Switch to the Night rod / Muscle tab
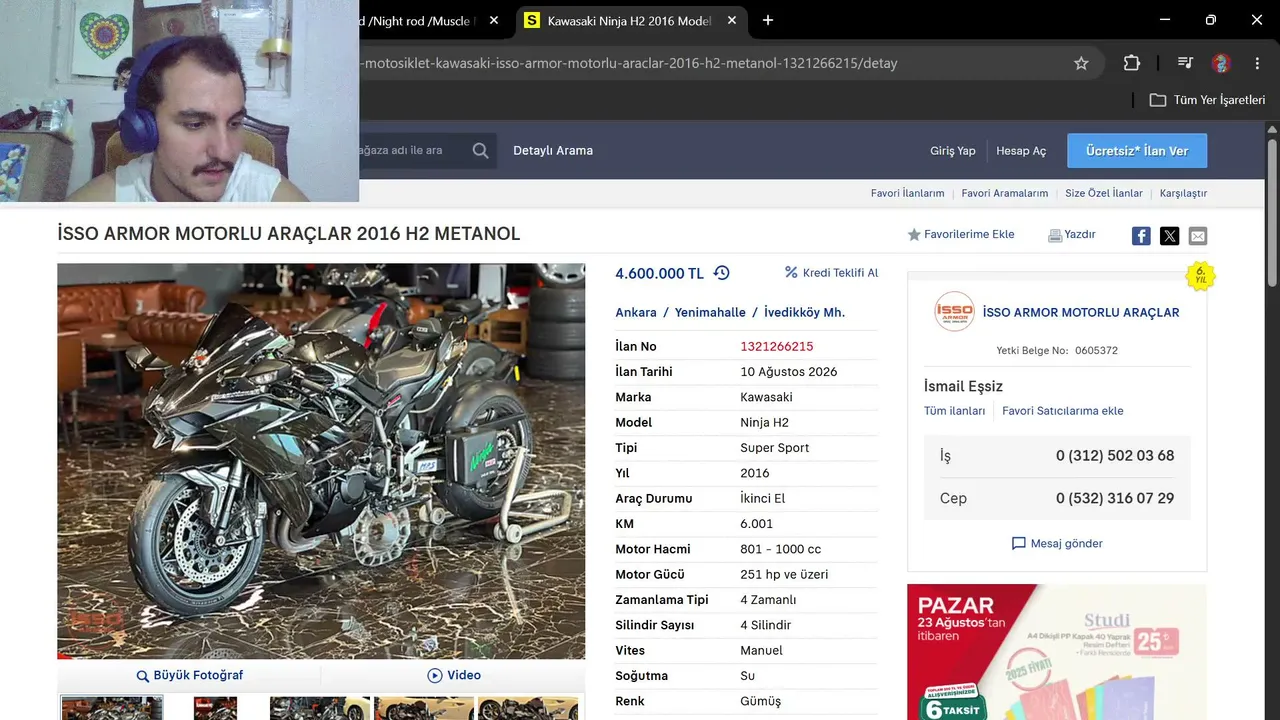 click(420, 21)
